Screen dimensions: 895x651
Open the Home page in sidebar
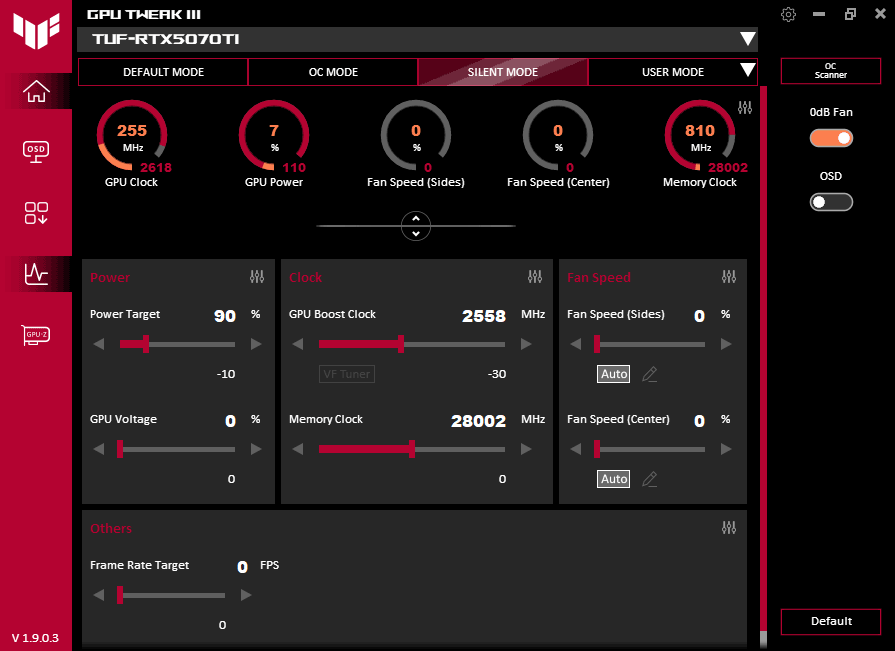36,91
